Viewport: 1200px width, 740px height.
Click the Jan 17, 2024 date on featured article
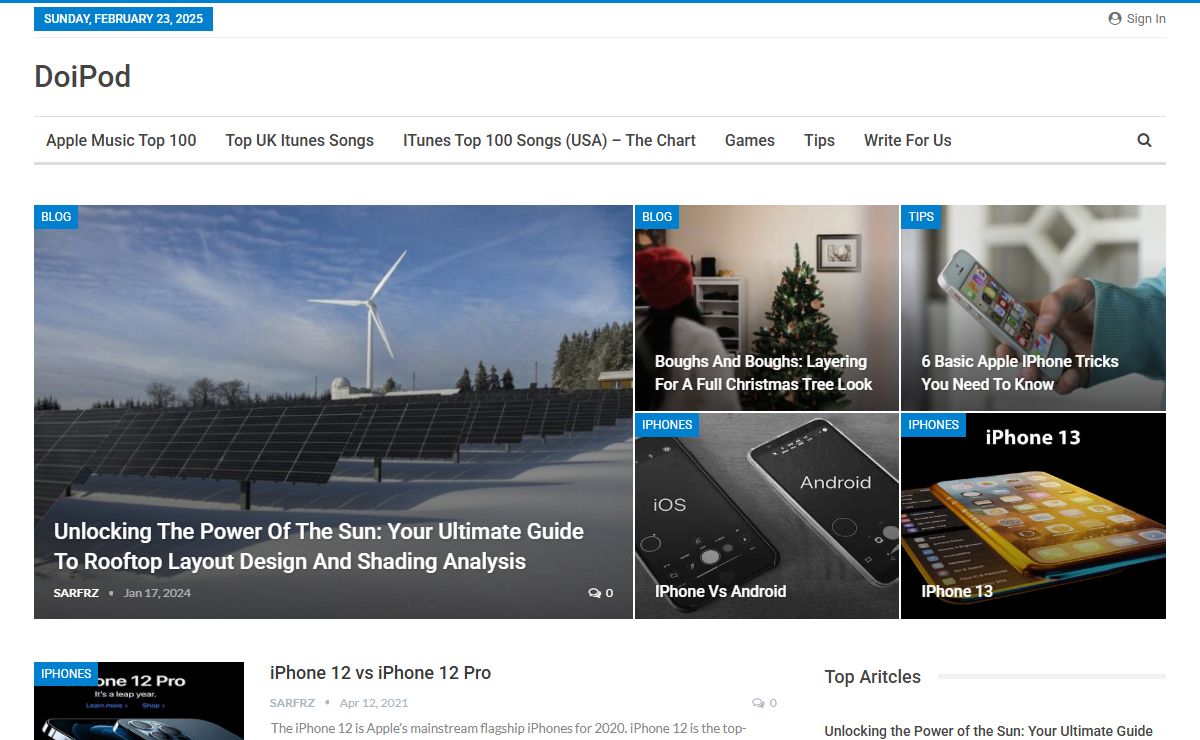157,593
